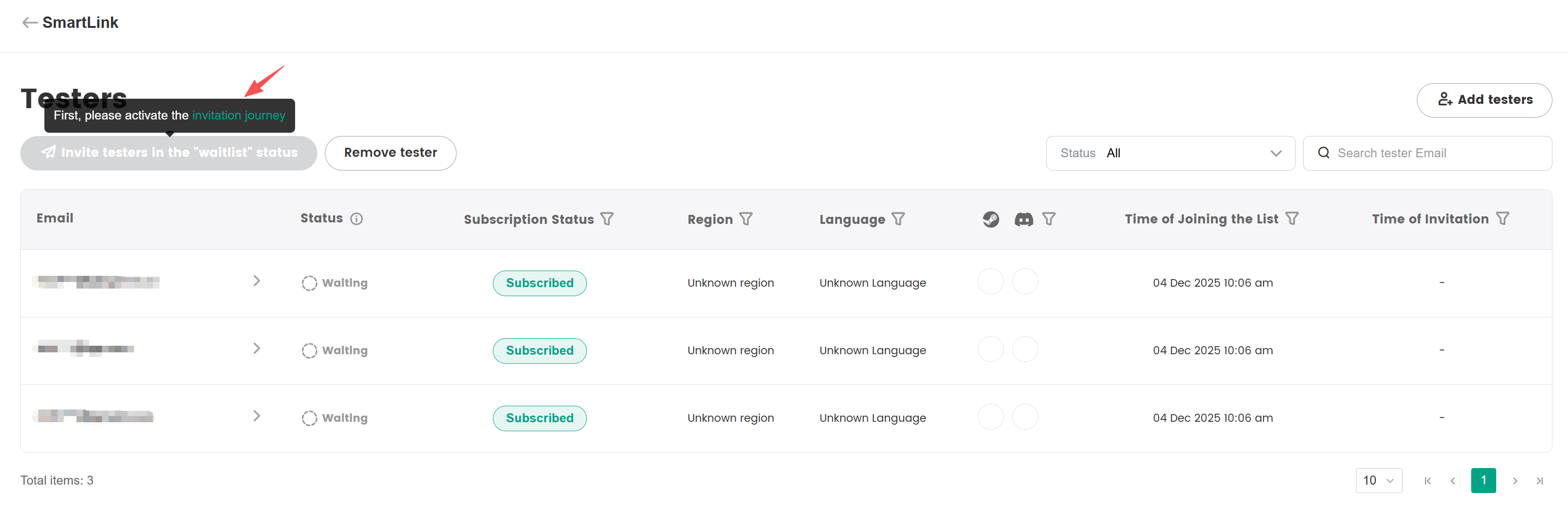This screenshot has height=520, width=1568.
Task: Click the Steam icon in table header
Action: (x=991, y=219)
